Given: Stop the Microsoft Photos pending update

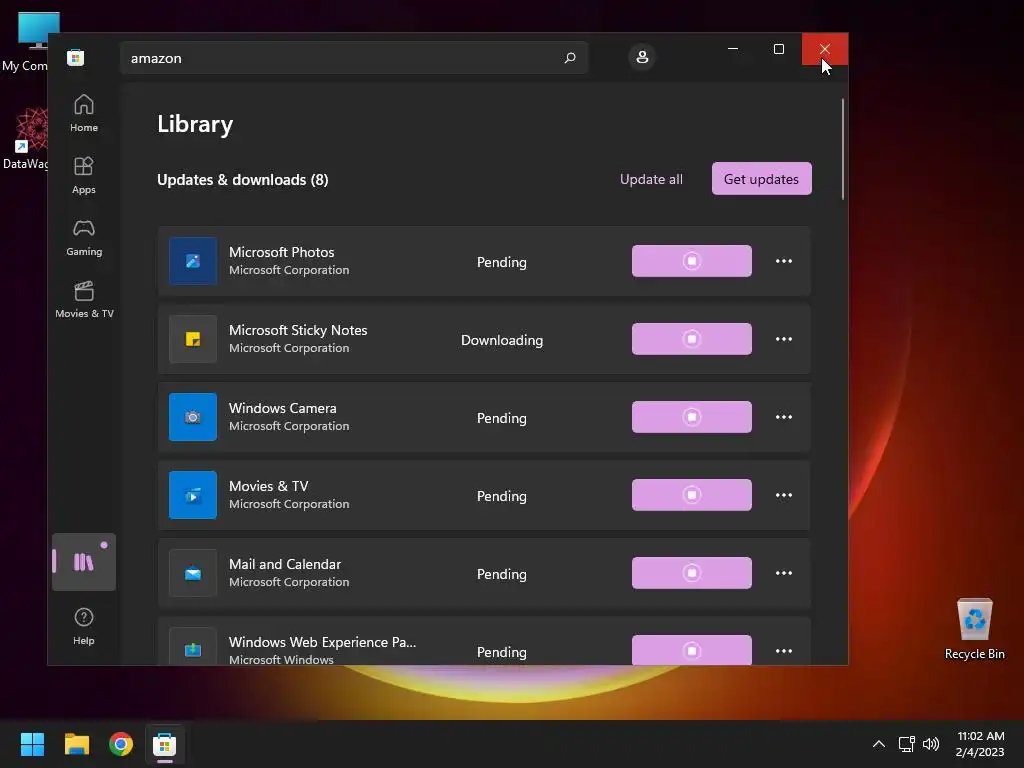Looking at the screenshot, I should 692,261.
